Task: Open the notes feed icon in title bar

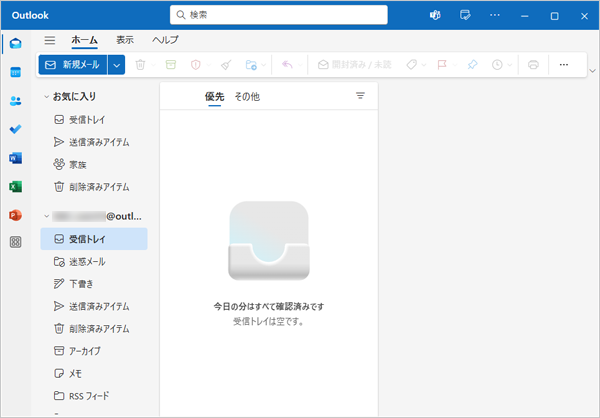Action: click(x=465, y=15)
